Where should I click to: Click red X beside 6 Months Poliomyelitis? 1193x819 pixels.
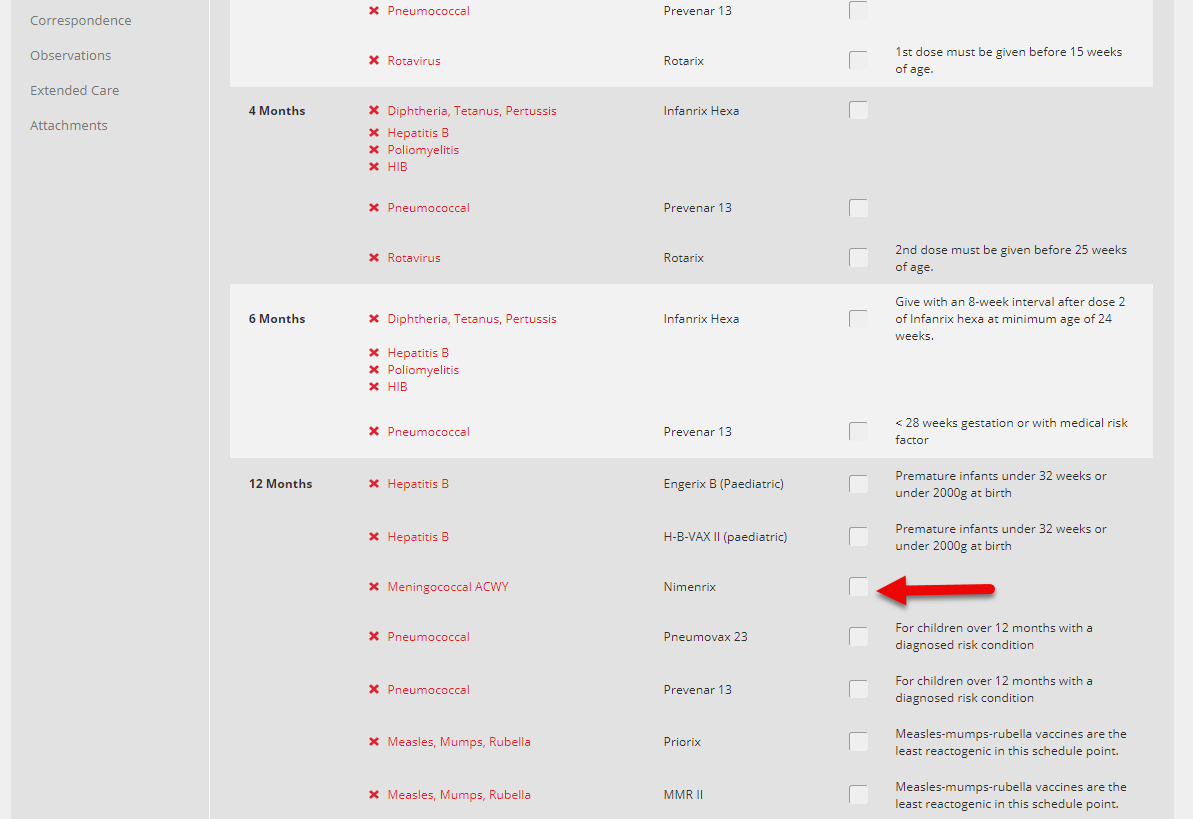pos(374,370)
